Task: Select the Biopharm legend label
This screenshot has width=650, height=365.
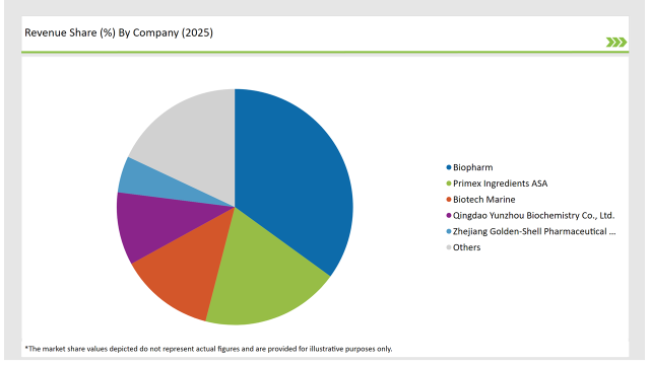Action: click(473, 168)
